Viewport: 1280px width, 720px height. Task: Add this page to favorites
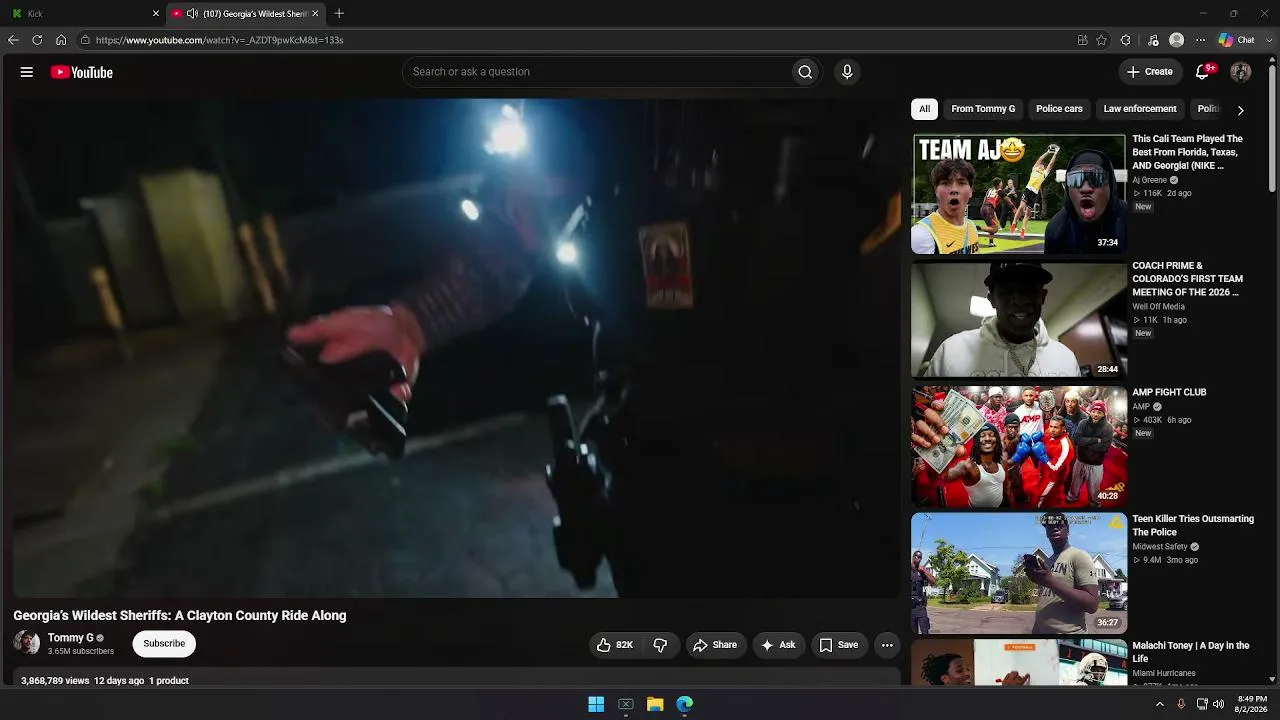click(x=1101, y=40)
